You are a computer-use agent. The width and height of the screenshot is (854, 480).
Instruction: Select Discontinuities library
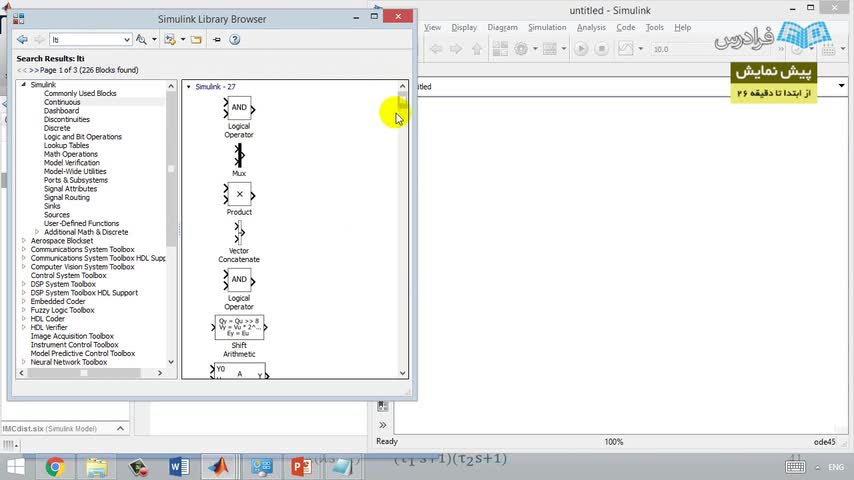click(67, 119)
